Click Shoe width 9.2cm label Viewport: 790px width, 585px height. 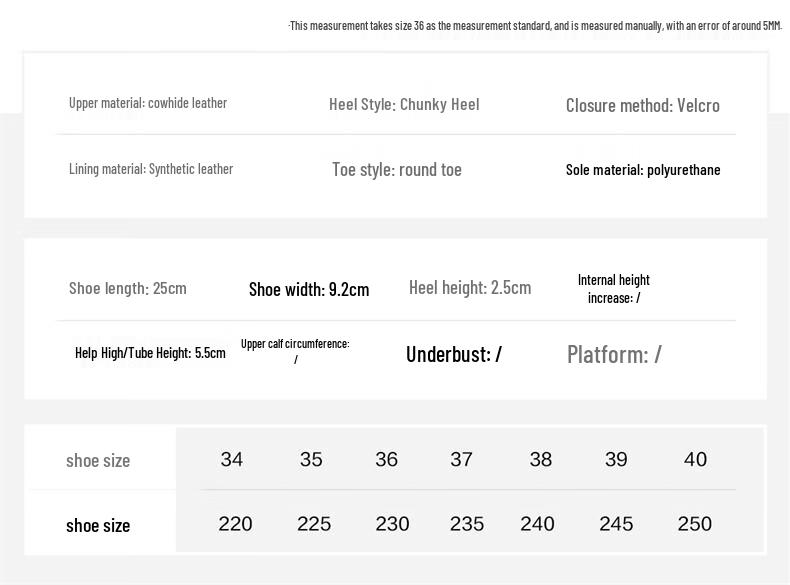pos(309,289)
